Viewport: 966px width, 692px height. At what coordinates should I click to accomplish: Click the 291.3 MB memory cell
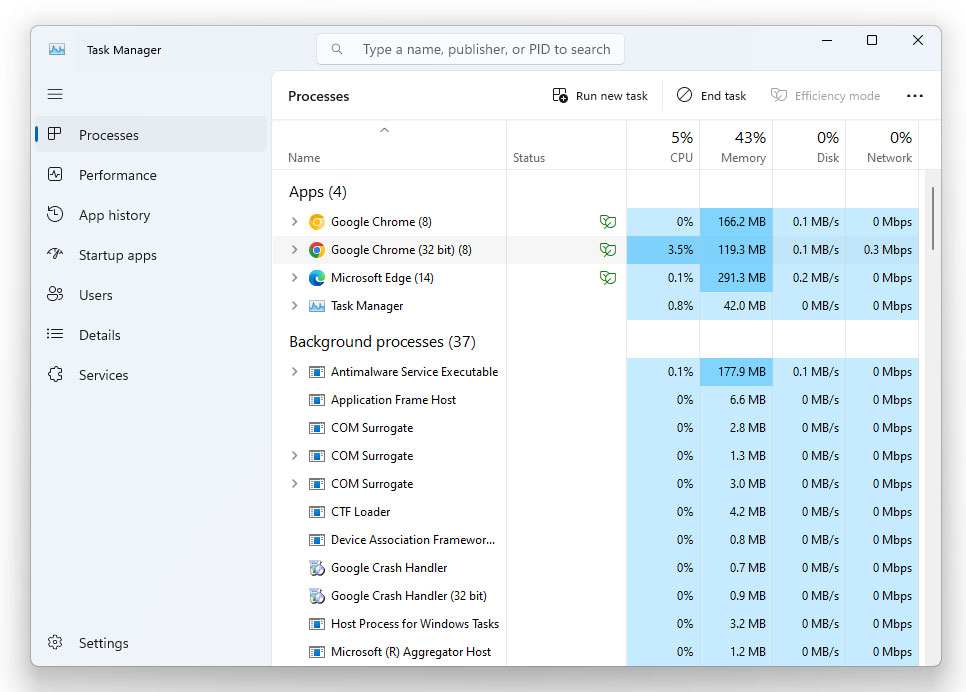tap(736, 278)
